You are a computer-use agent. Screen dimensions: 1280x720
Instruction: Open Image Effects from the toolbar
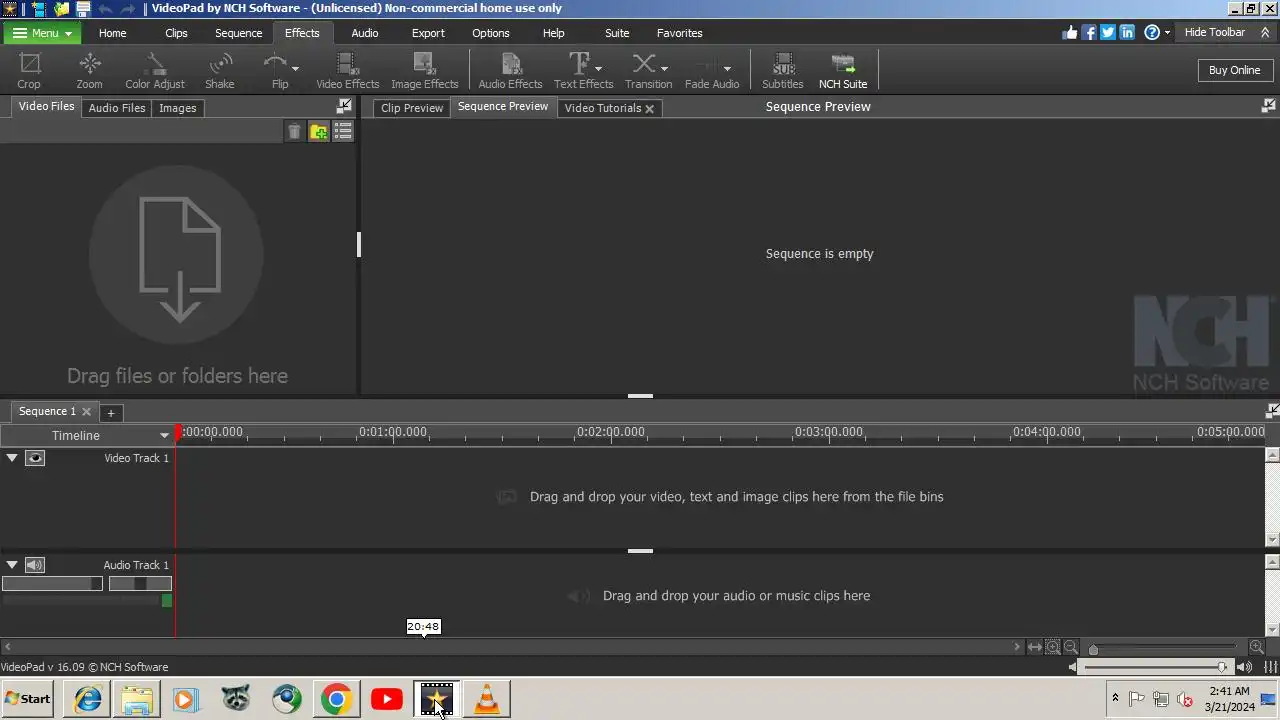click(x=424, y=71)
